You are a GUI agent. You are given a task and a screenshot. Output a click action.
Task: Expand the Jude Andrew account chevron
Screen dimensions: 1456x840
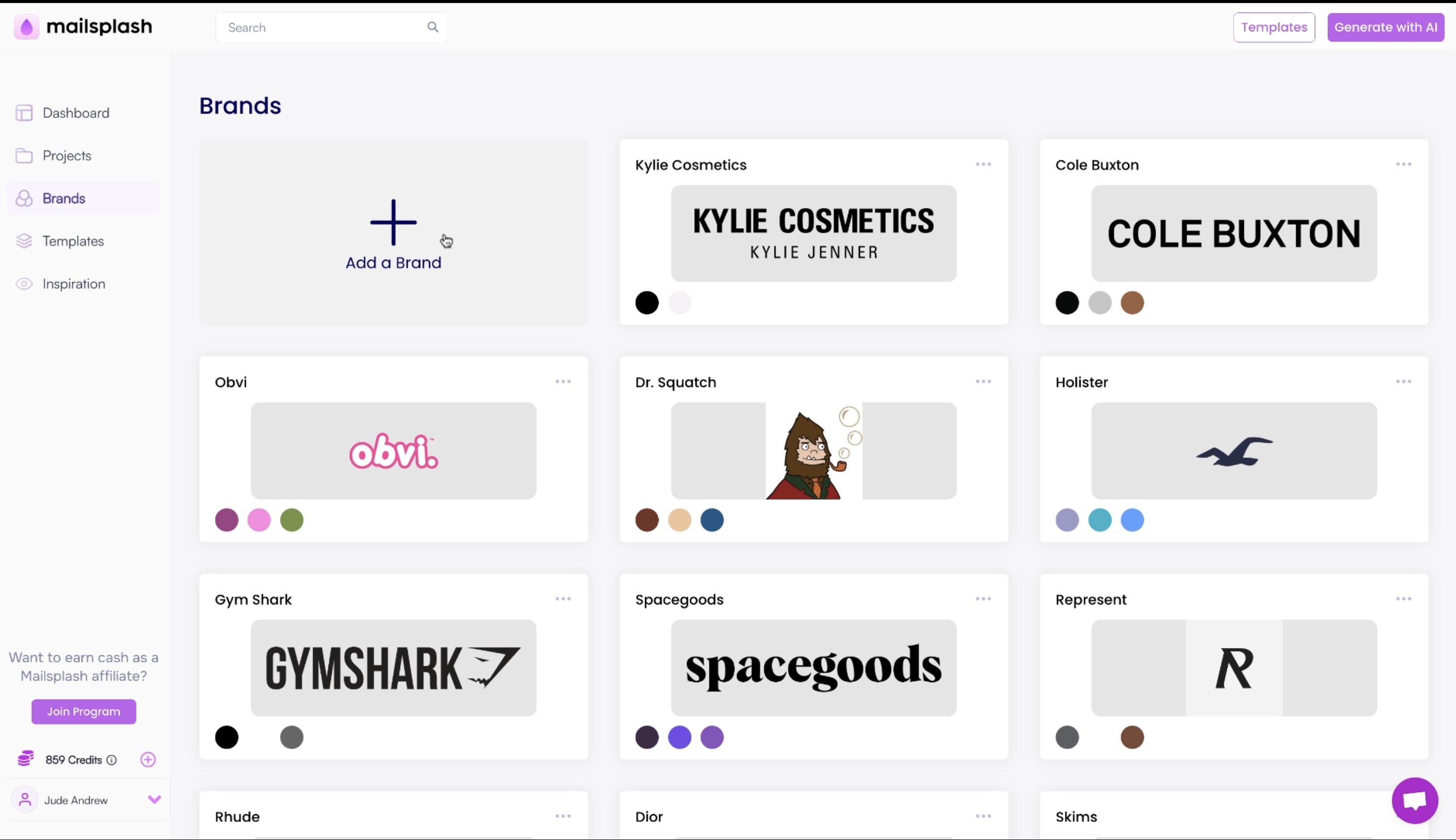pos(154,800)
